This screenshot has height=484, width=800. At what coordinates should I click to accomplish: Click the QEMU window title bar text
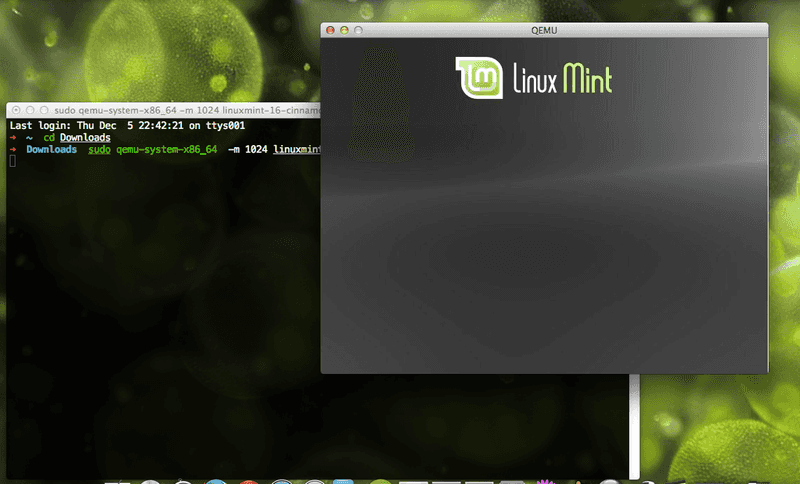coord(544,31)
